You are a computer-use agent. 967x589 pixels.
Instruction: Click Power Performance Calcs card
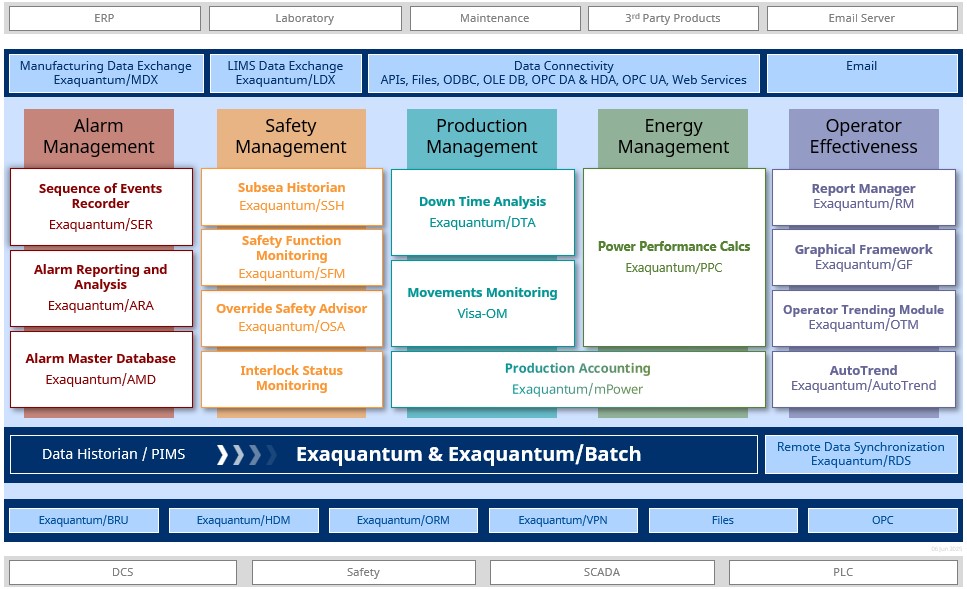tap(674, 257)
